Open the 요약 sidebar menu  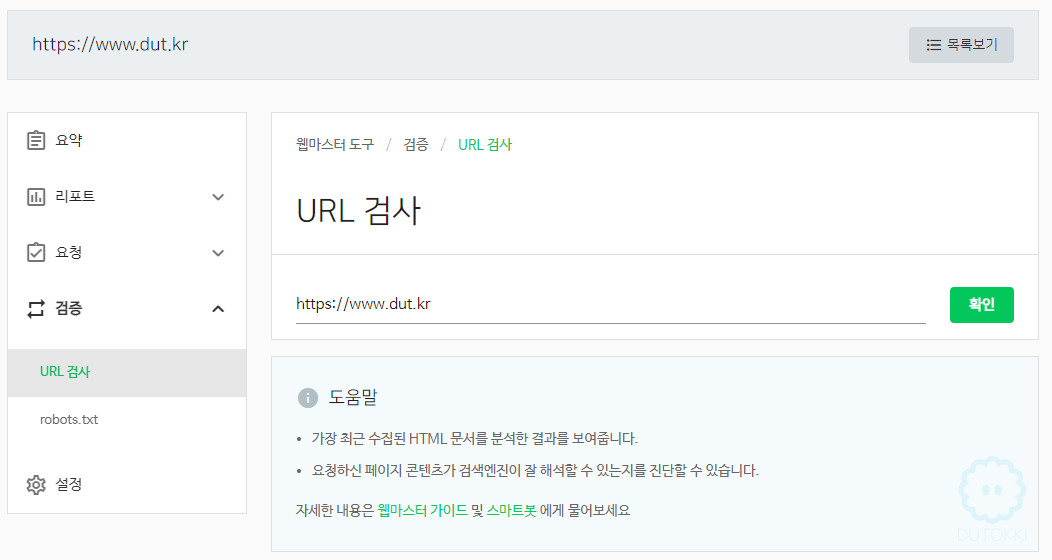click(x=127, y=140)
